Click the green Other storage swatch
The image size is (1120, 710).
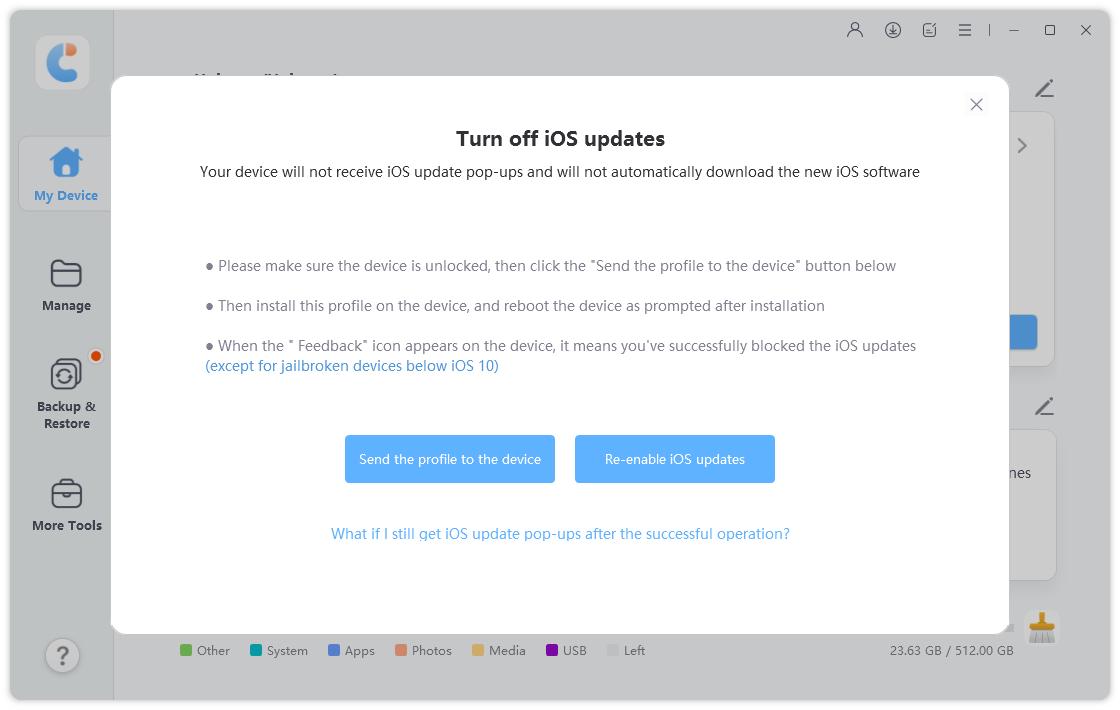click(x=186, y=650)
